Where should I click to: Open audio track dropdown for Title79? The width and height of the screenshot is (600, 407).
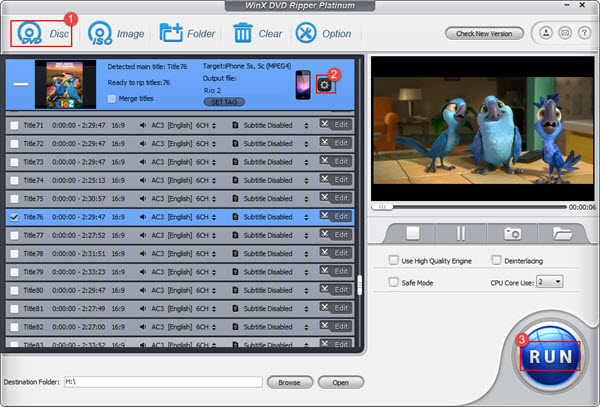(x=214, y=272)
